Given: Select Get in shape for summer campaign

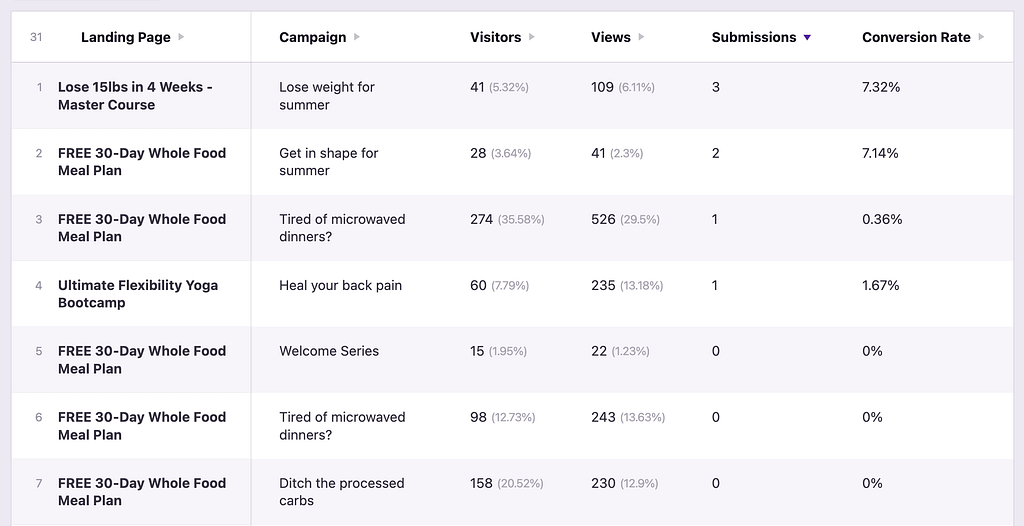Looking at the screenshot, I should tap(329, 162).
